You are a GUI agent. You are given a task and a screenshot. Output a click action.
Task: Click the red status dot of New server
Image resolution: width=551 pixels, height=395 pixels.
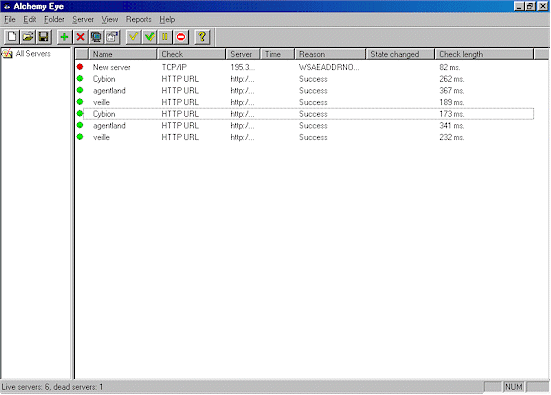point(80,66)
